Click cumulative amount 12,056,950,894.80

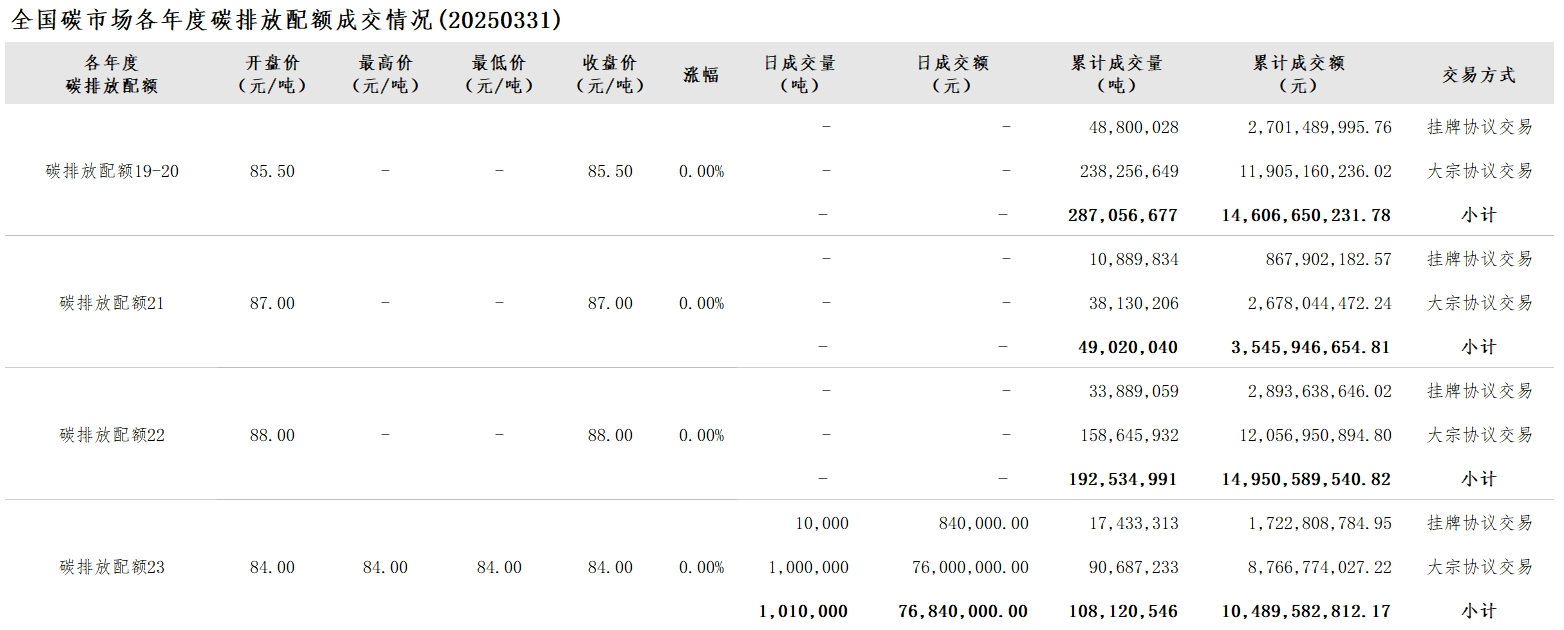1315,435
